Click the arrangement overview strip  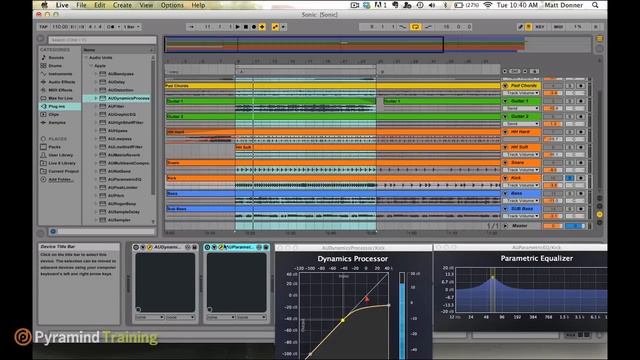pyautogui.click(x=378, y=44)
